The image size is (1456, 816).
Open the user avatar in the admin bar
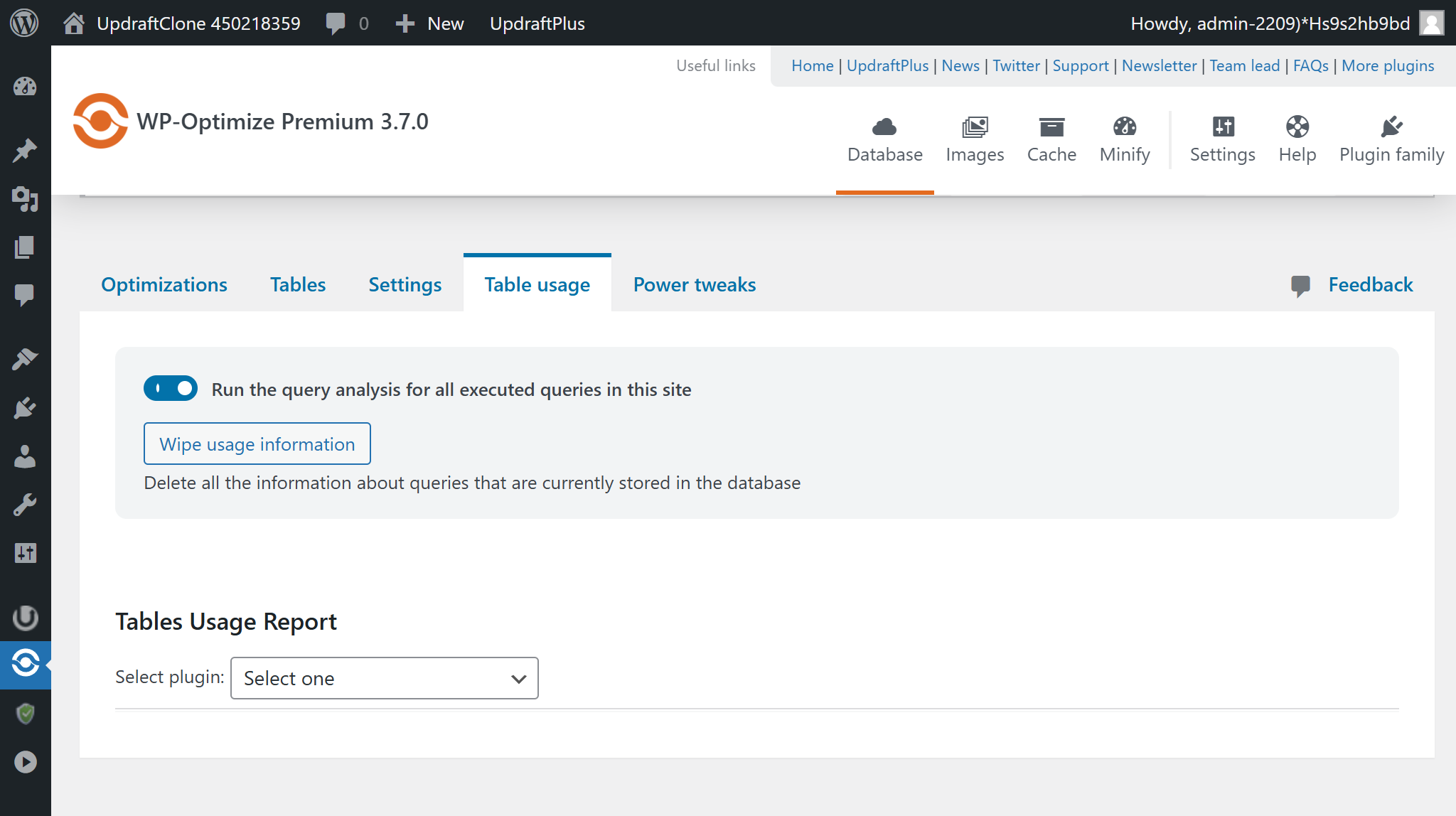coord(1432,23)
